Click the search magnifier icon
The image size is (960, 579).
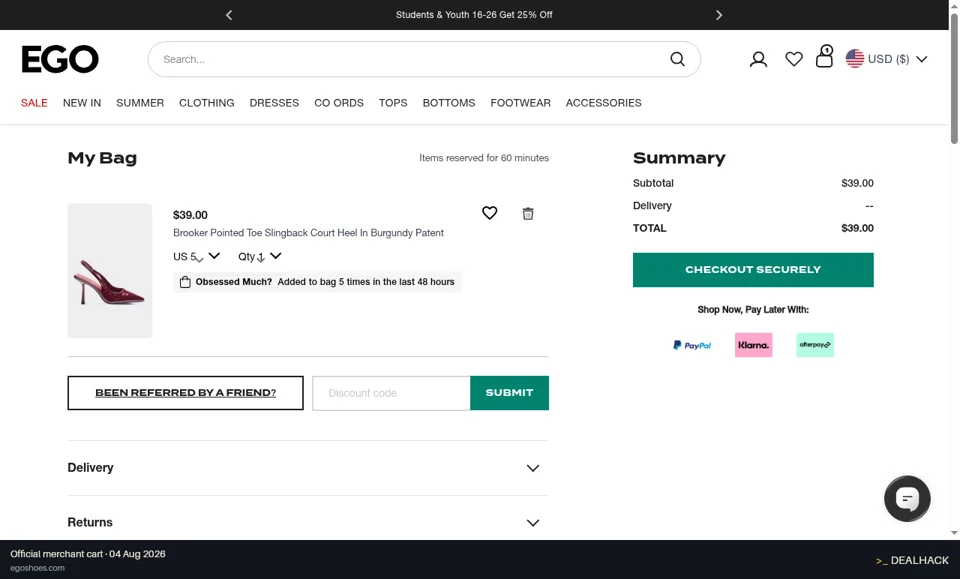pos(677,59)
